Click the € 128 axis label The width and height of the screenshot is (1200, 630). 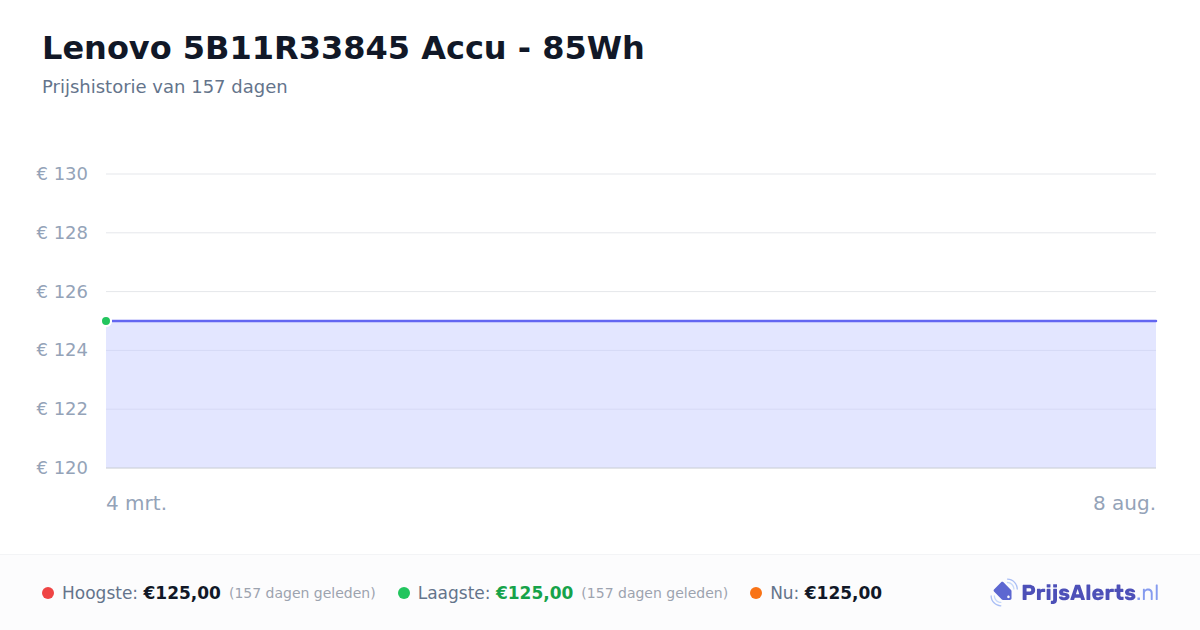(x=62, y=233)
